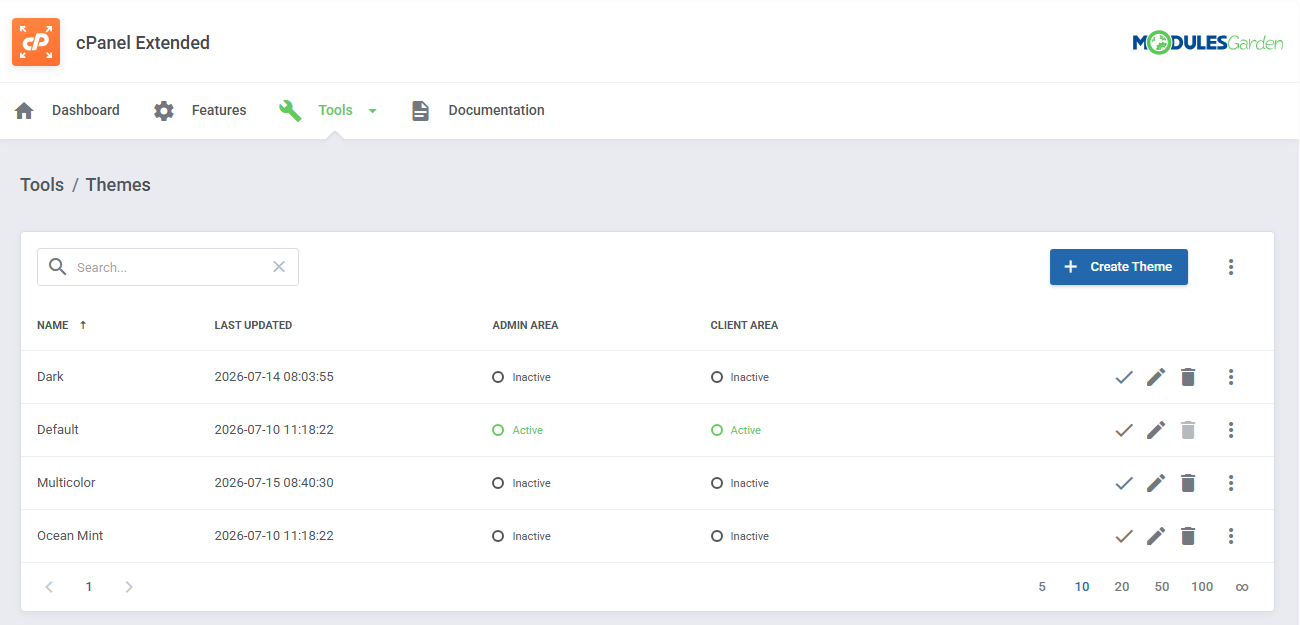Click the checkmark icon in the Default row
Viewport: 1300px width, 625px height.
[1124, 430]
